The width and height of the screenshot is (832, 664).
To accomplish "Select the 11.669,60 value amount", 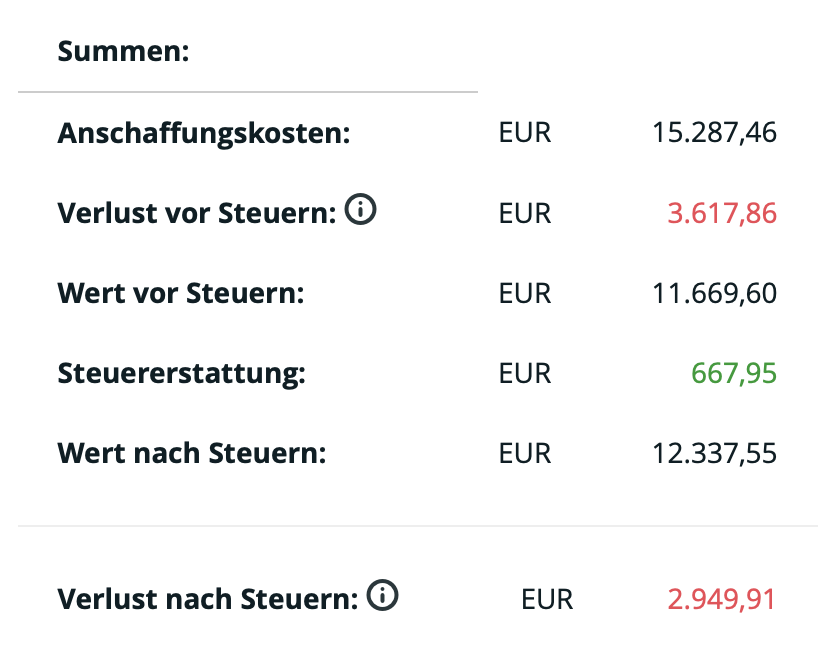I will pos(714,293).
